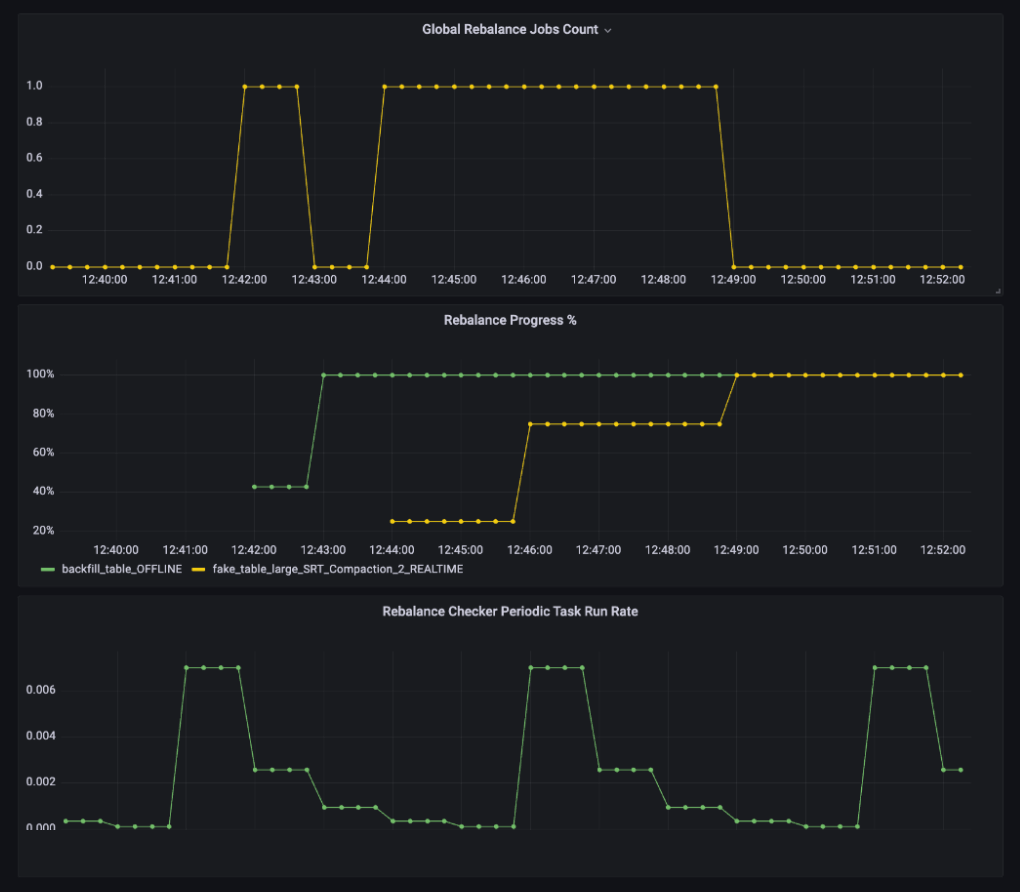This screenshot has height=892, width=1020.
Task: Click the chevron beside Global Rebalance Jobs Count
Action: point(608,31)
